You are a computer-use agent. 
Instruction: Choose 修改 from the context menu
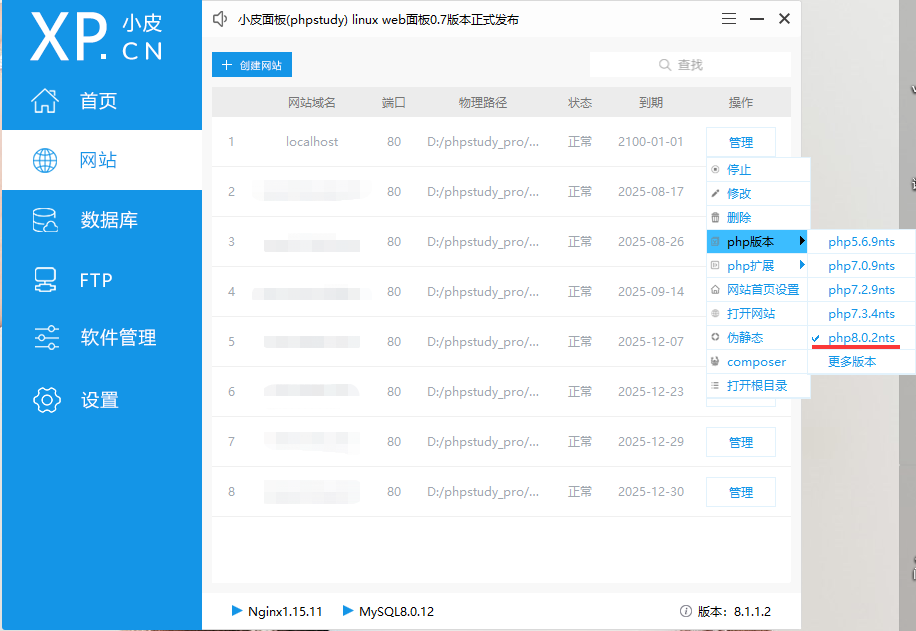point(758,193)
